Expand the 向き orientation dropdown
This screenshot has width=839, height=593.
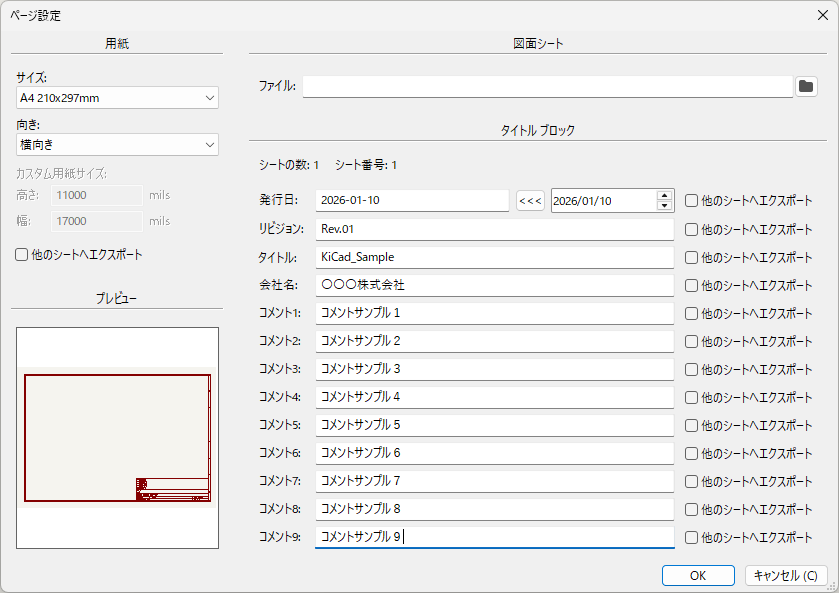117,145
